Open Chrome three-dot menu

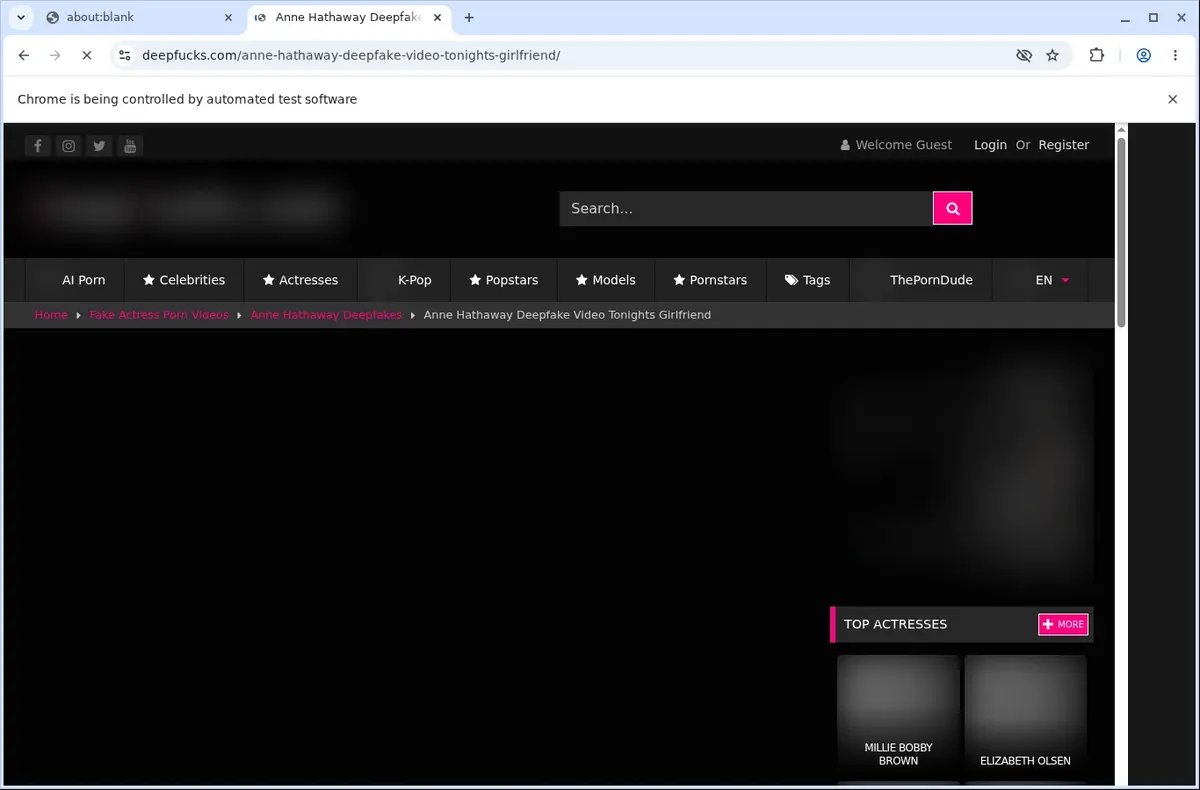pos(1175,56)
